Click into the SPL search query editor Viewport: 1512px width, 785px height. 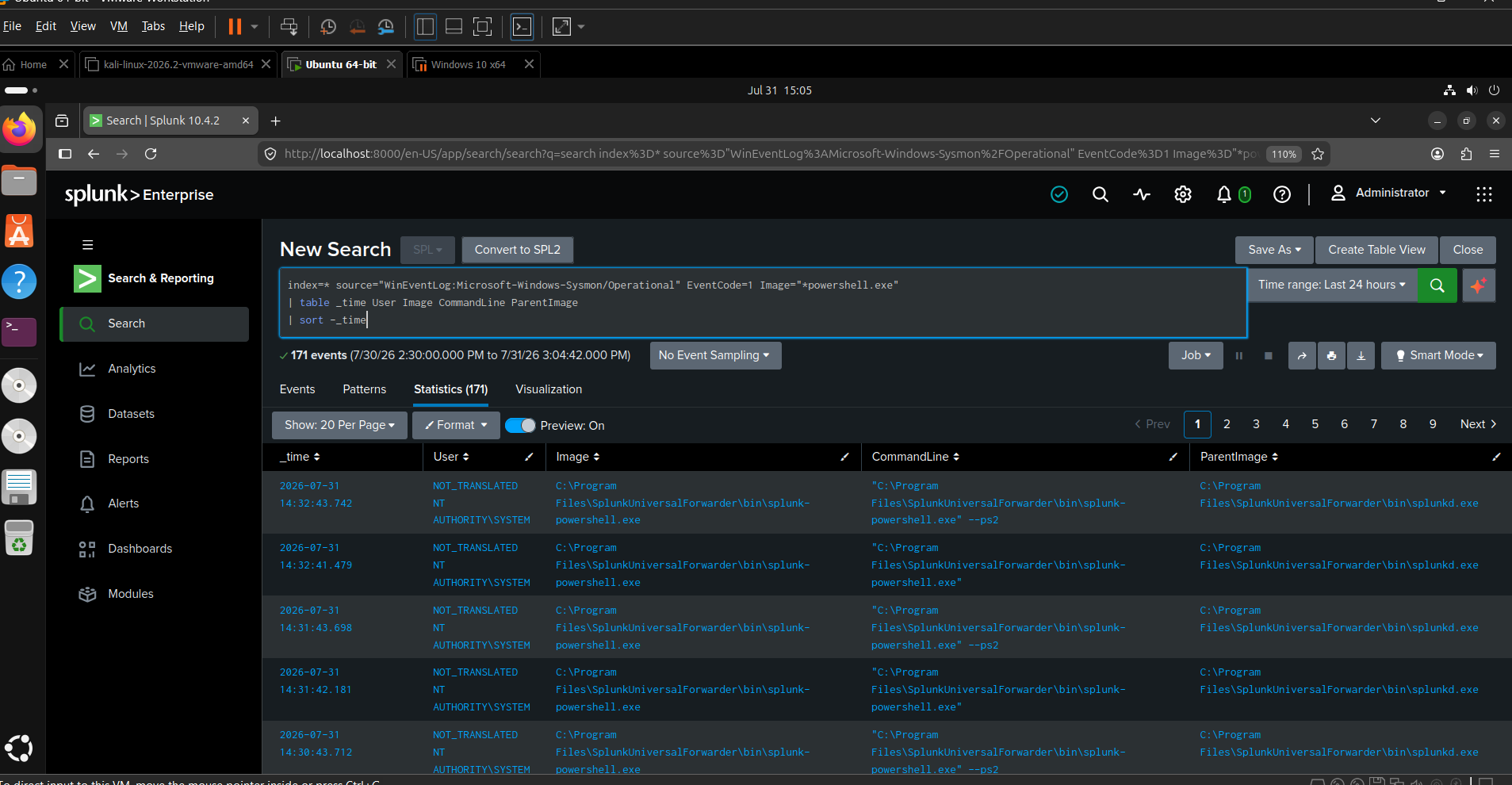pyautogui.click(x=763, y=303)
